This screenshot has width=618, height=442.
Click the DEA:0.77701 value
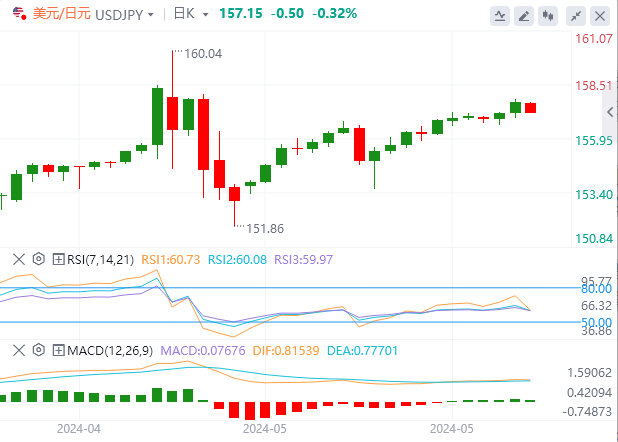coord(362,351)
